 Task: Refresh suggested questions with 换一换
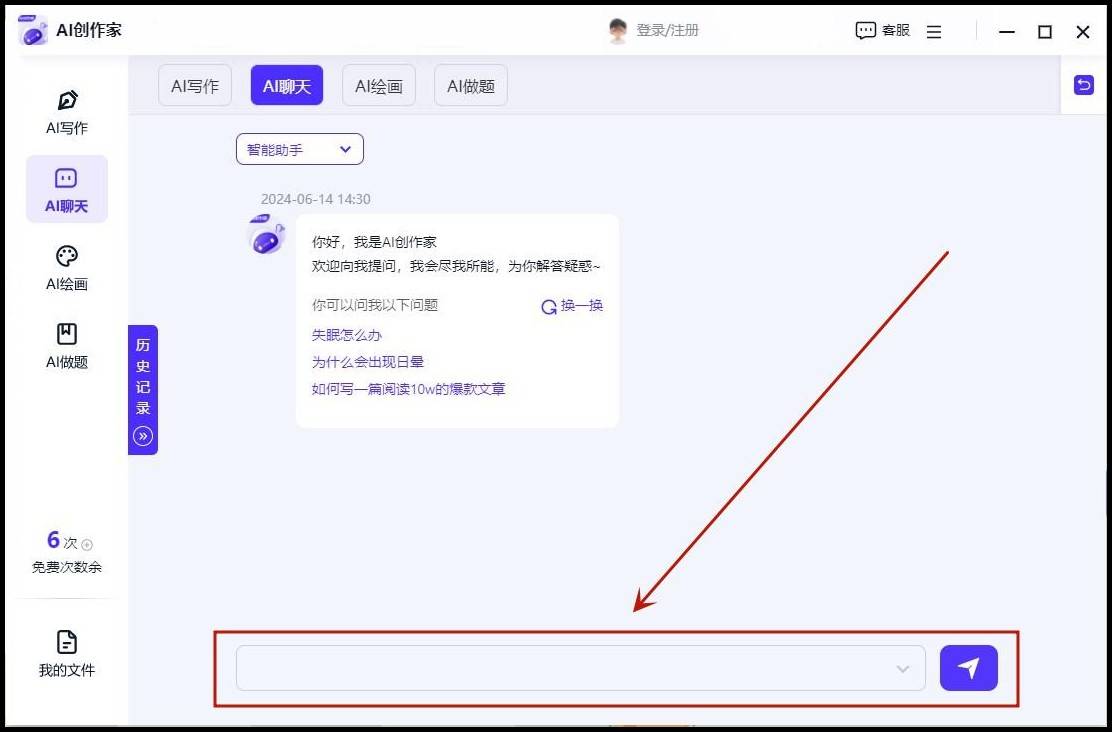click(573, 306)
